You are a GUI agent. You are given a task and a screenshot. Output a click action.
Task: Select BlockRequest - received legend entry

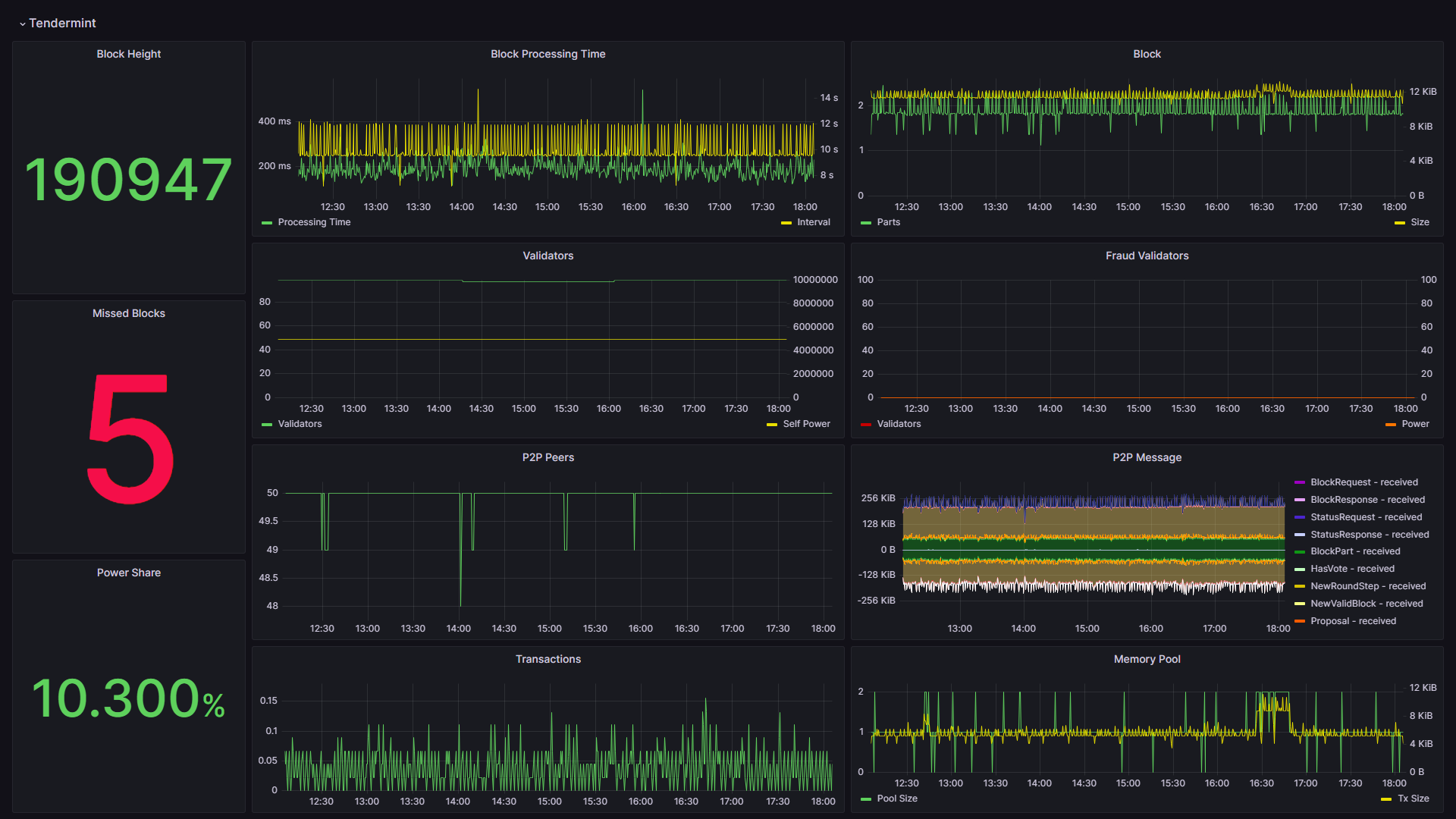pos(1363,482)
